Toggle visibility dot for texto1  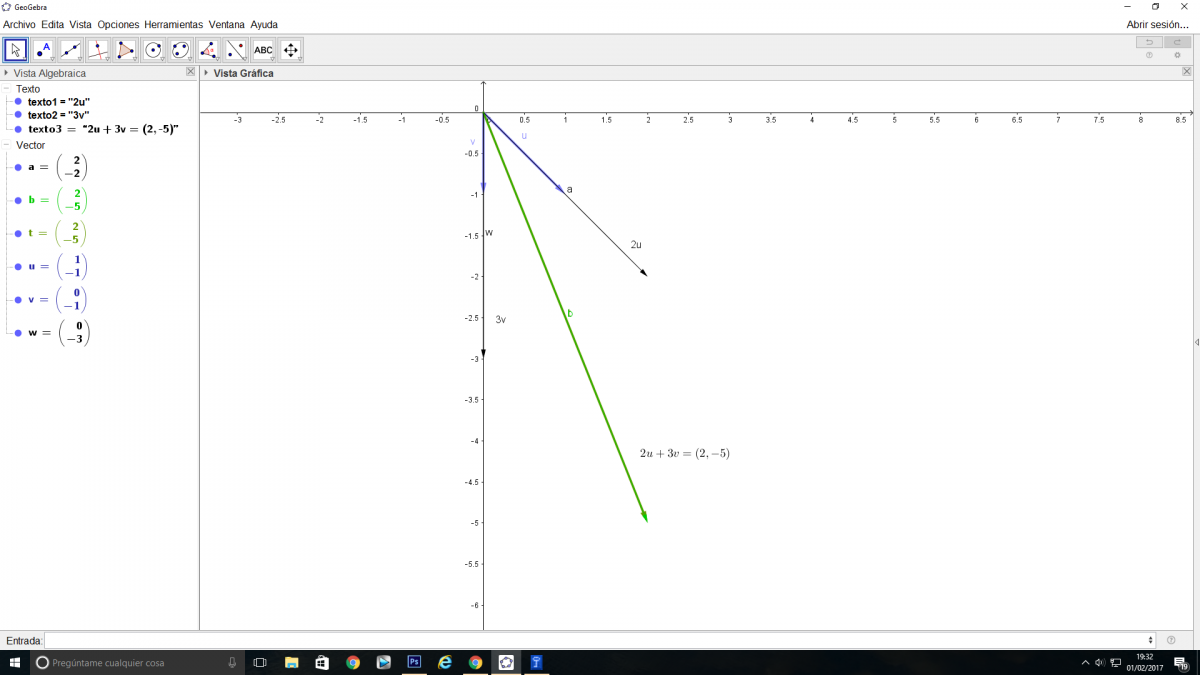pyautogui.click(x=18, y=102)
